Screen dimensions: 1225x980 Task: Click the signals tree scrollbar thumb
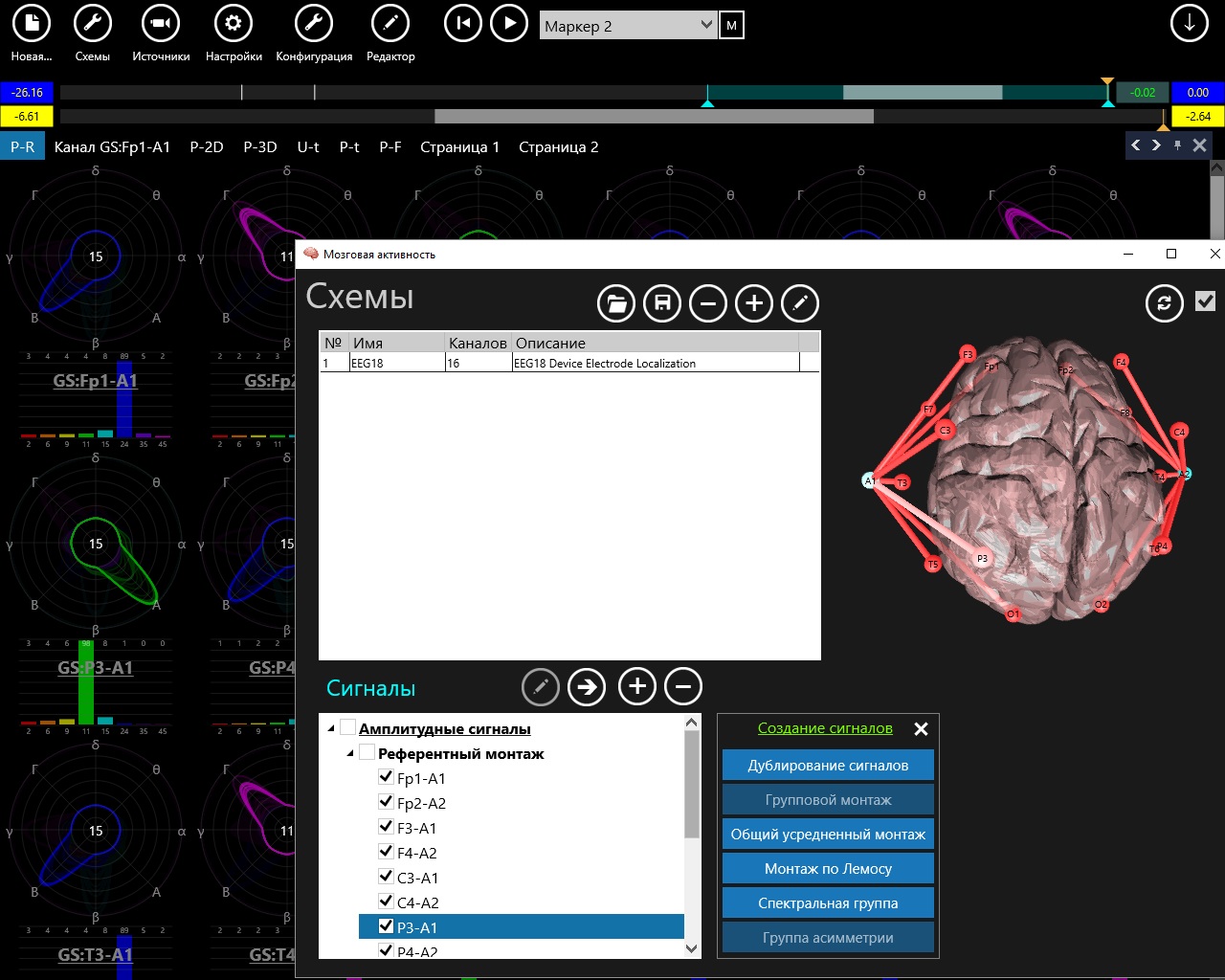(692, 785)
